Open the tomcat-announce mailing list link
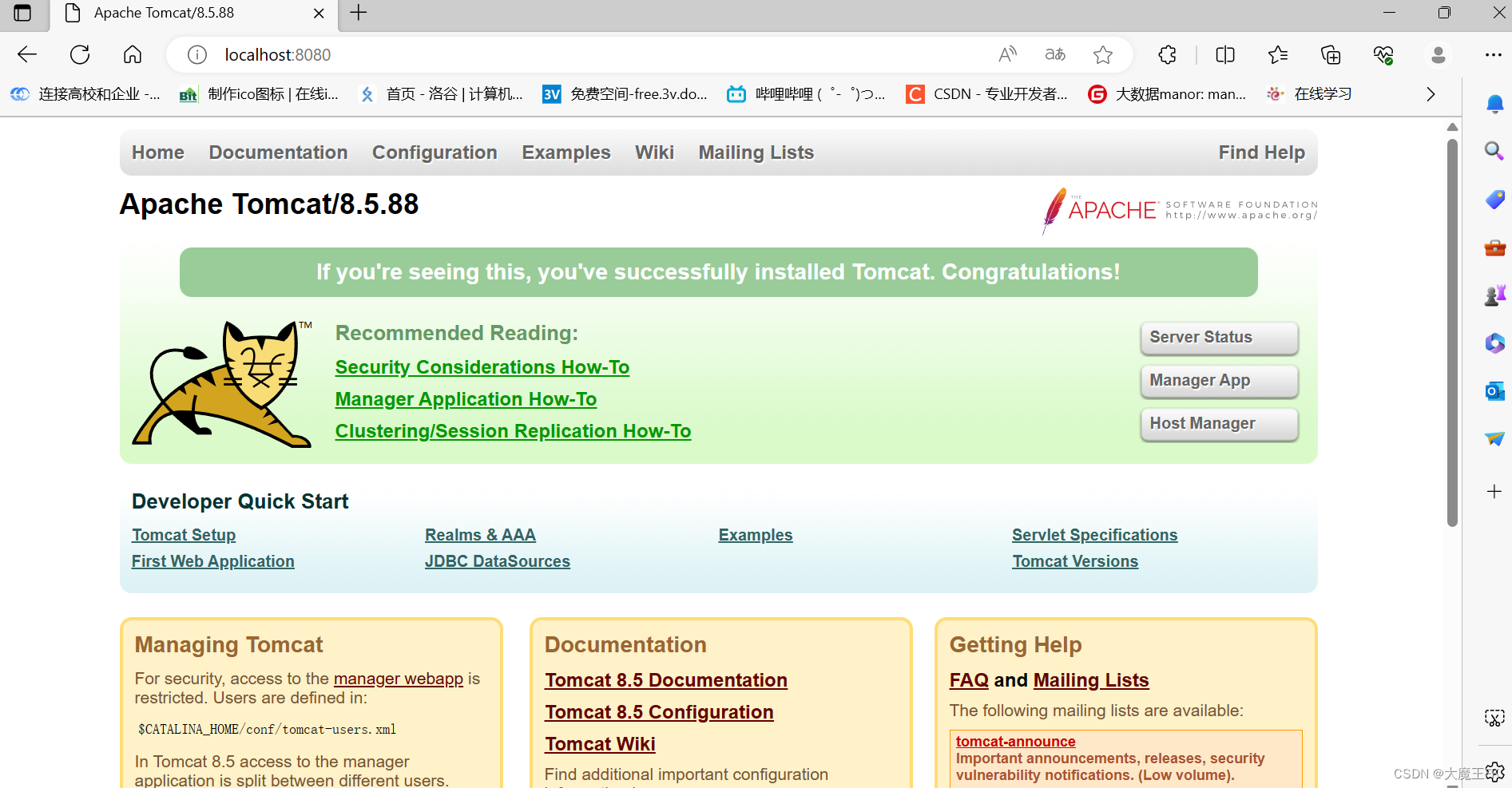The width and height of the screenshot is (1512, 788). click(1015, 742)
